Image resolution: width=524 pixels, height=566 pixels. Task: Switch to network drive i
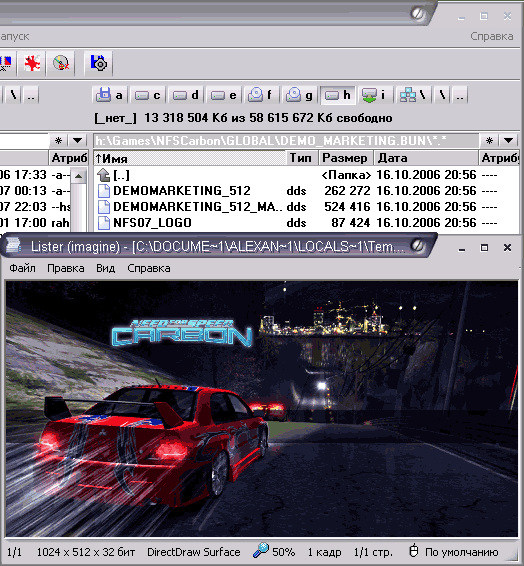(x=375, y=95)
